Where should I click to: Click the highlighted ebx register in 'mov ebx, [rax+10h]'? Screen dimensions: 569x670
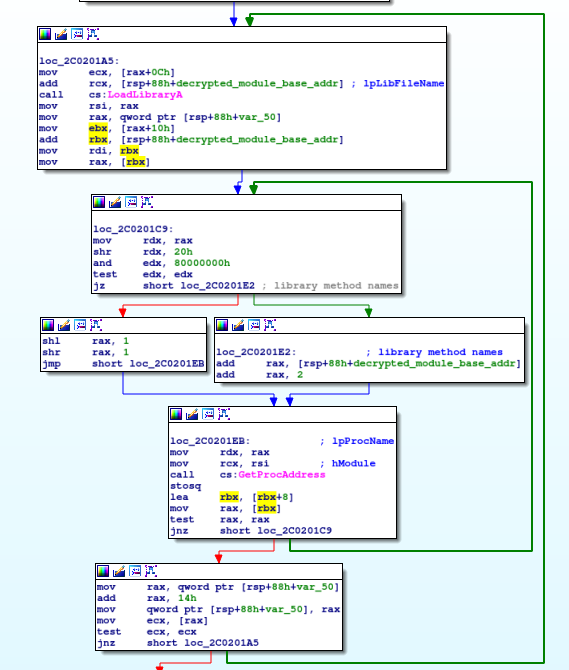tap(98, 128)
